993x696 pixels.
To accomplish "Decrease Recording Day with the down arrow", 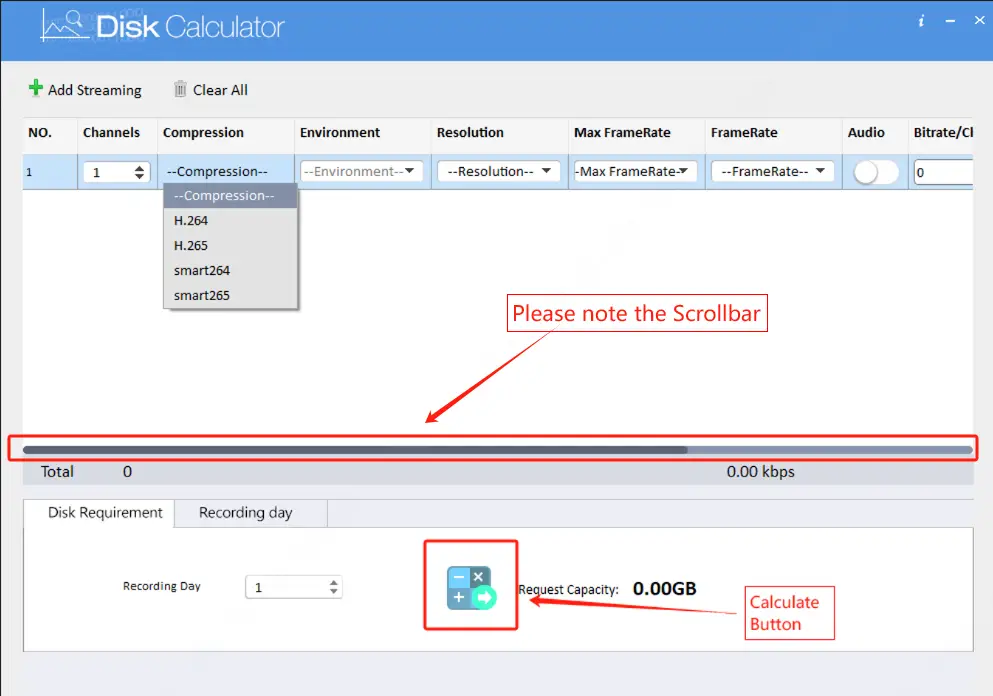I will click(x=333, y=590).
